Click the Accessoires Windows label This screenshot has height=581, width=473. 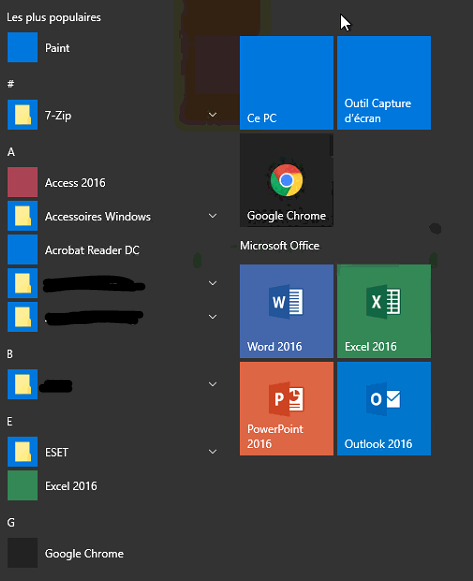(98, 216)
